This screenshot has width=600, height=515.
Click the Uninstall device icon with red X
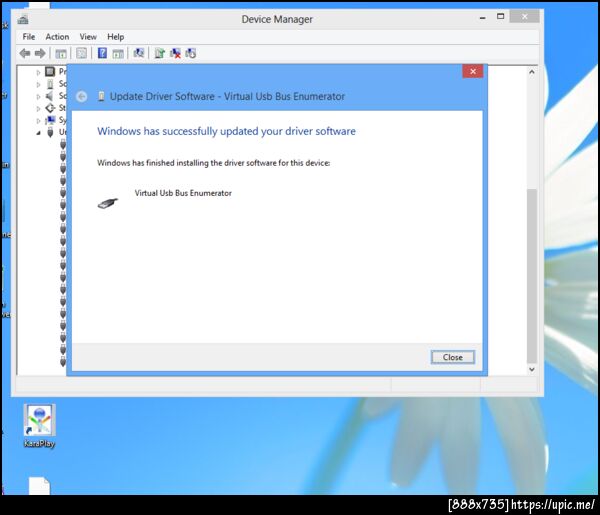(x=175, y=53)
